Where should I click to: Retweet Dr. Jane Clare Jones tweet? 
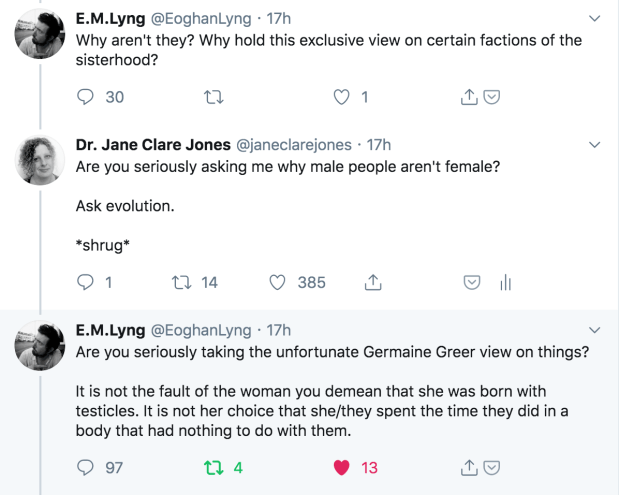click(182, 283)
